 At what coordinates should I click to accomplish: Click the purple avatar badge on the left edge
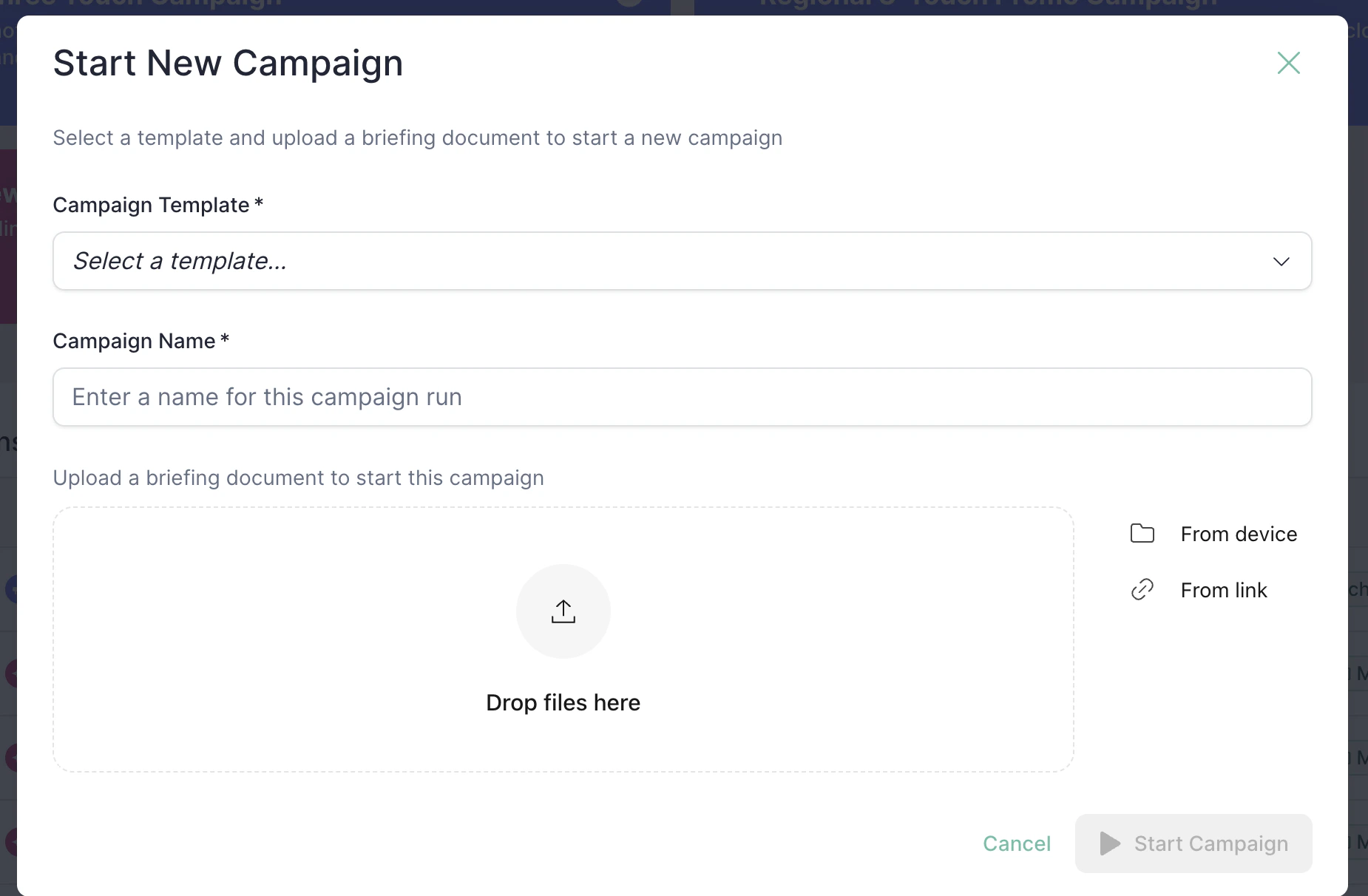10,673
